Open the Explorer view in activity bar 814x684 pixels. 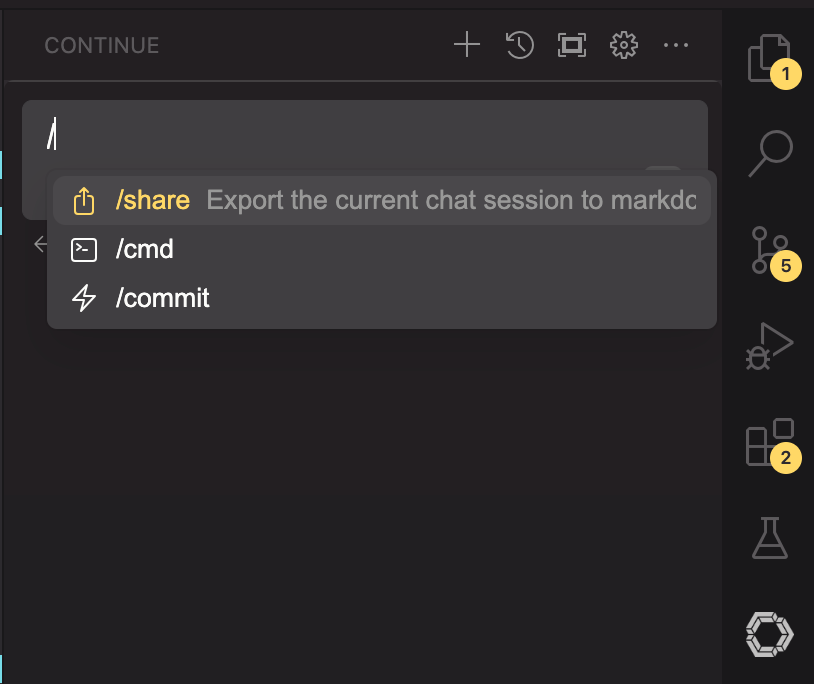(769, 58)
